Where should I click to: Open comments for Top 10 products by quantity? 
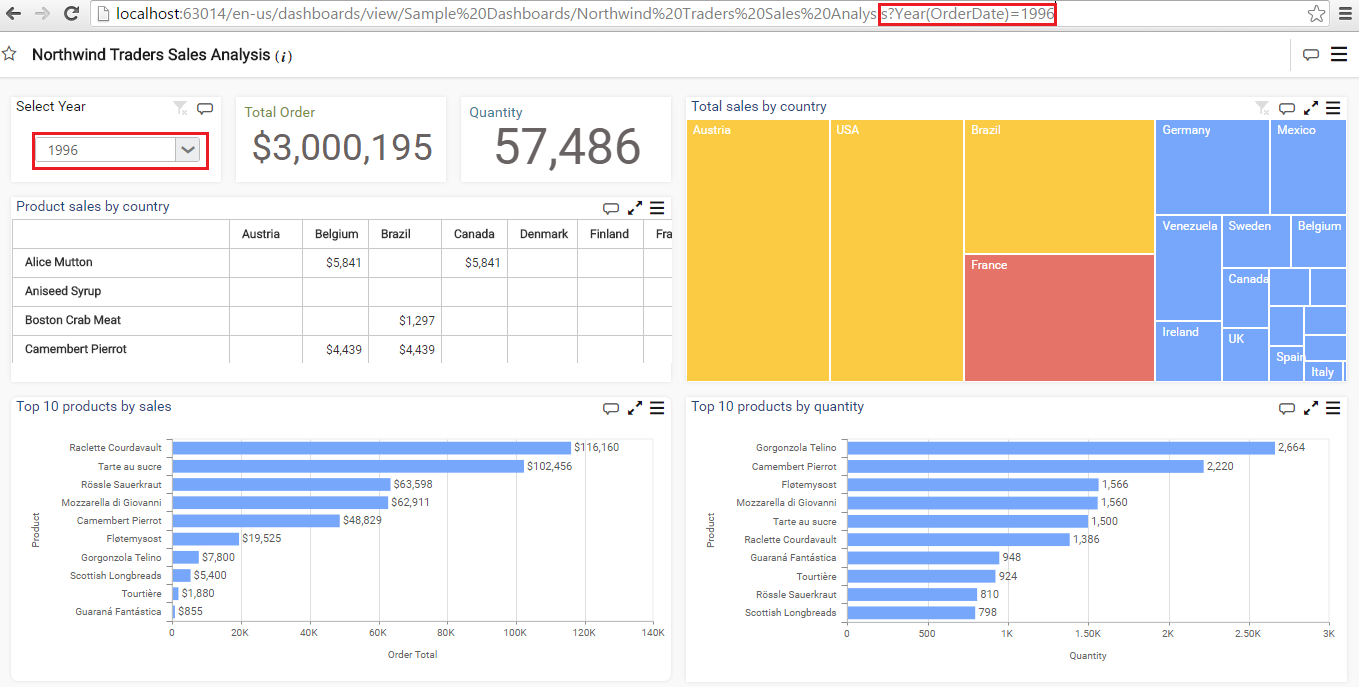(1287, 408)
